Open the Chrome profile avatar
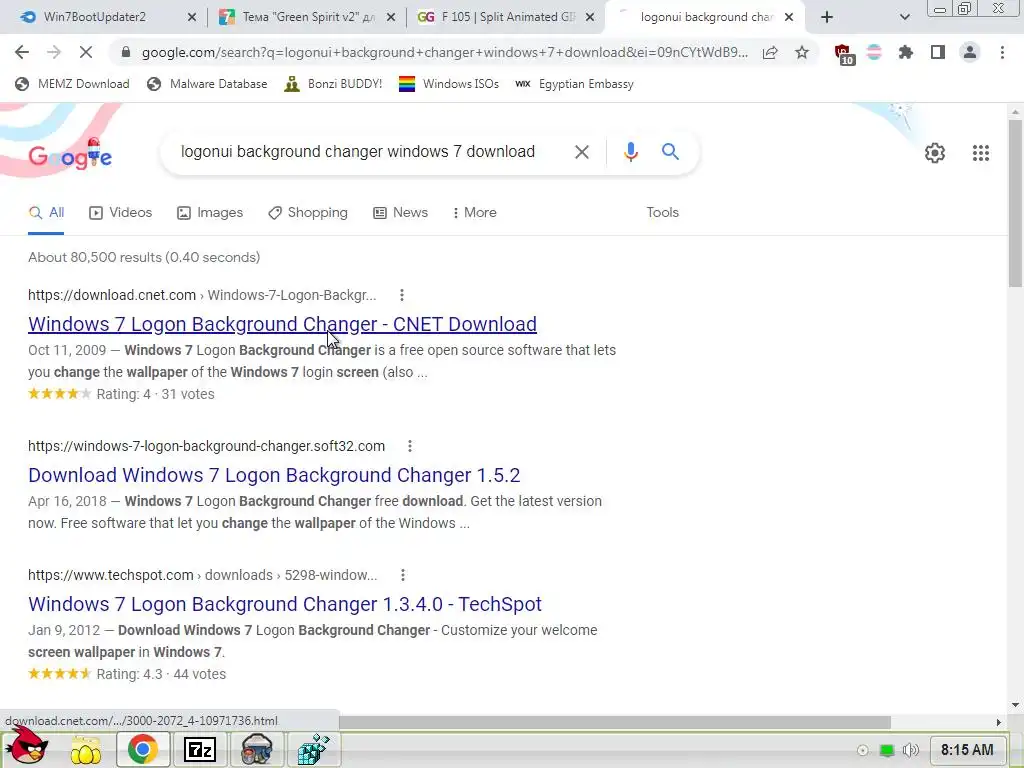The image size is (1024, 768). point(970,52)
